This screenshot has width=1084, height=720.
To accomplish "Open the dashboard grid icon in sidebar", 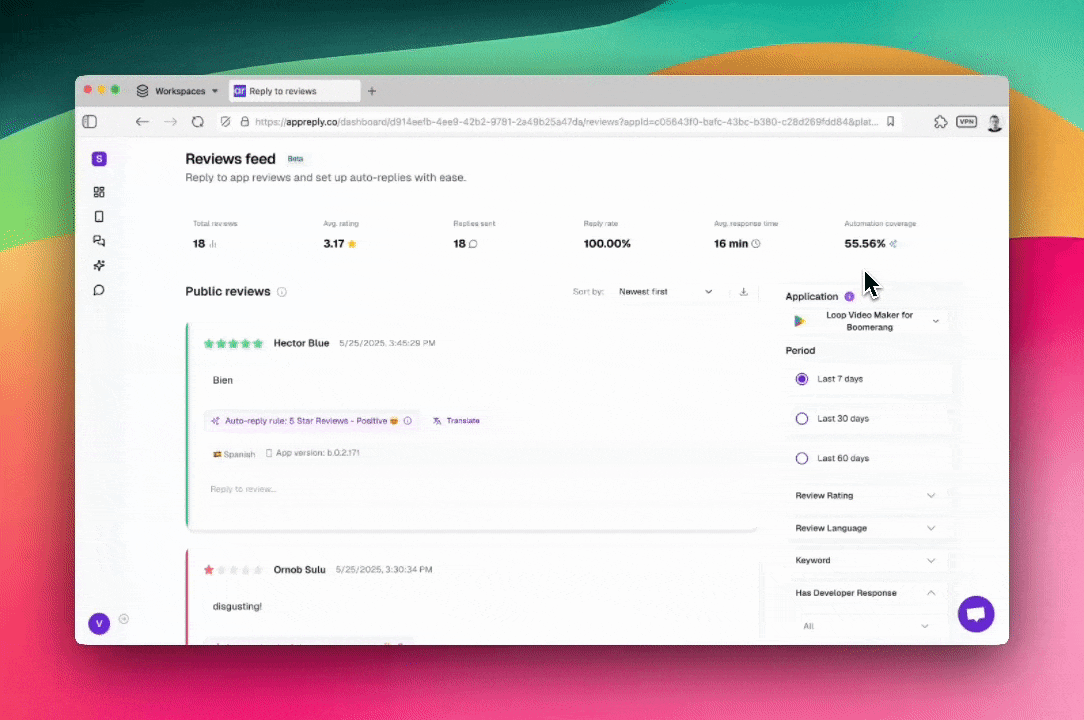I will coord(99,192).
